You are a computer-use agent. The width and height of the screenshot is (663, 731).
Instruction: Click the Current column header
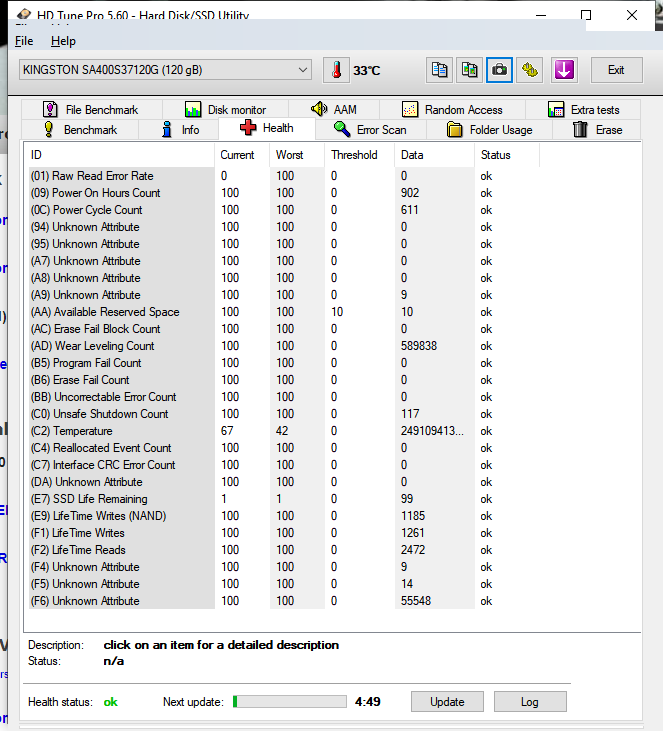point(242,155)
